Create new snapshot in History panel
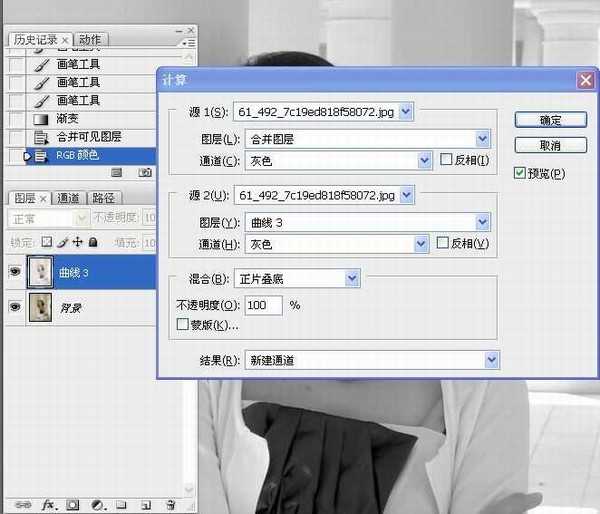Viewport: 600px width, 514px height. 144,172
